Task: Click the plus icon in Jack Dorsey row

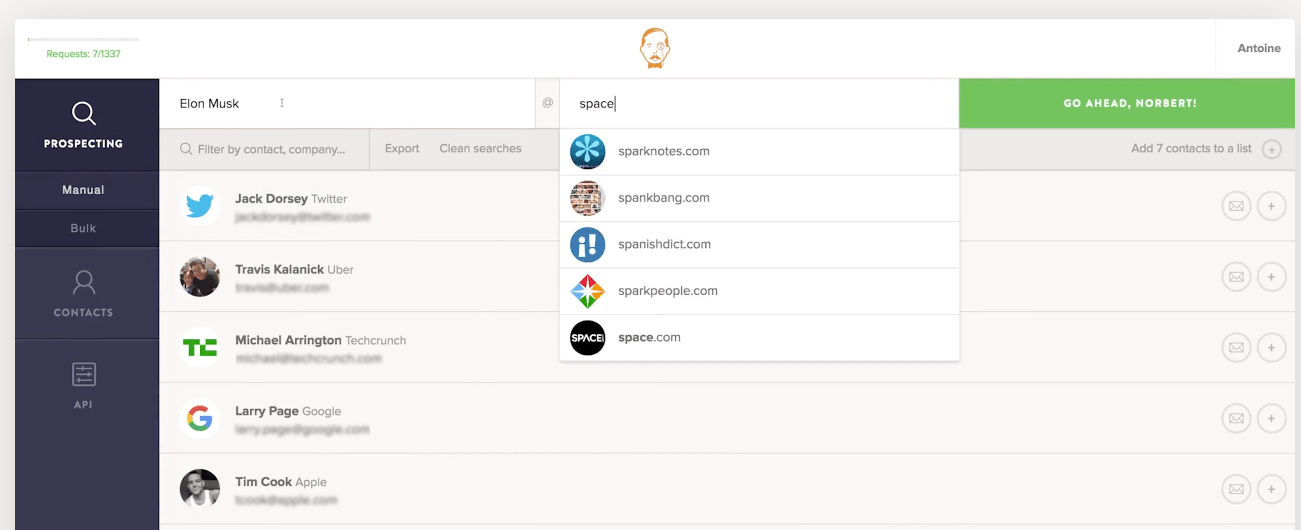Action: [x=1271, y=206]
